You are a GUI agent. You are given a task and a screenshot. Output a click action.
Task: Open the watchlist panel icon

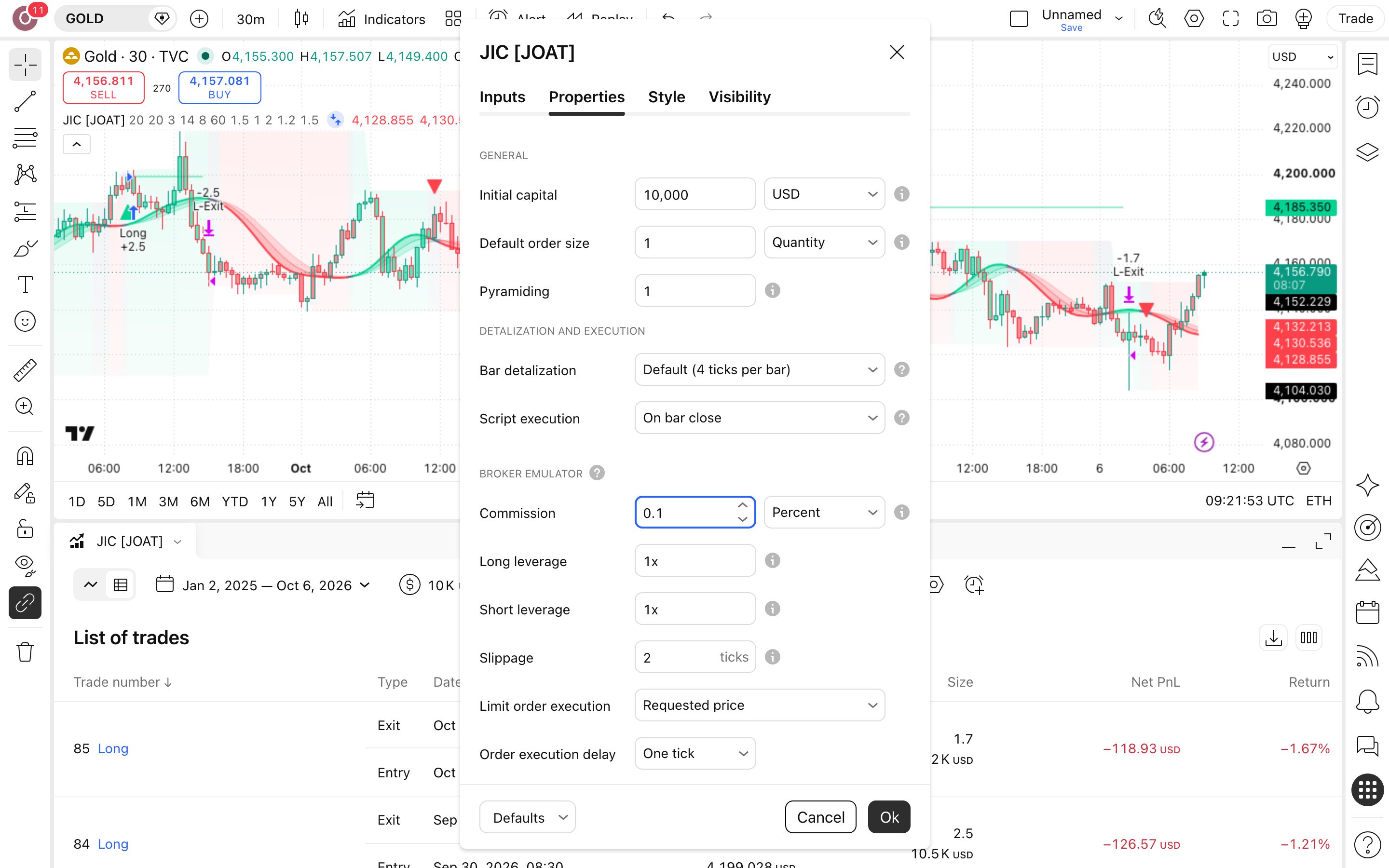click(1368, 64)
